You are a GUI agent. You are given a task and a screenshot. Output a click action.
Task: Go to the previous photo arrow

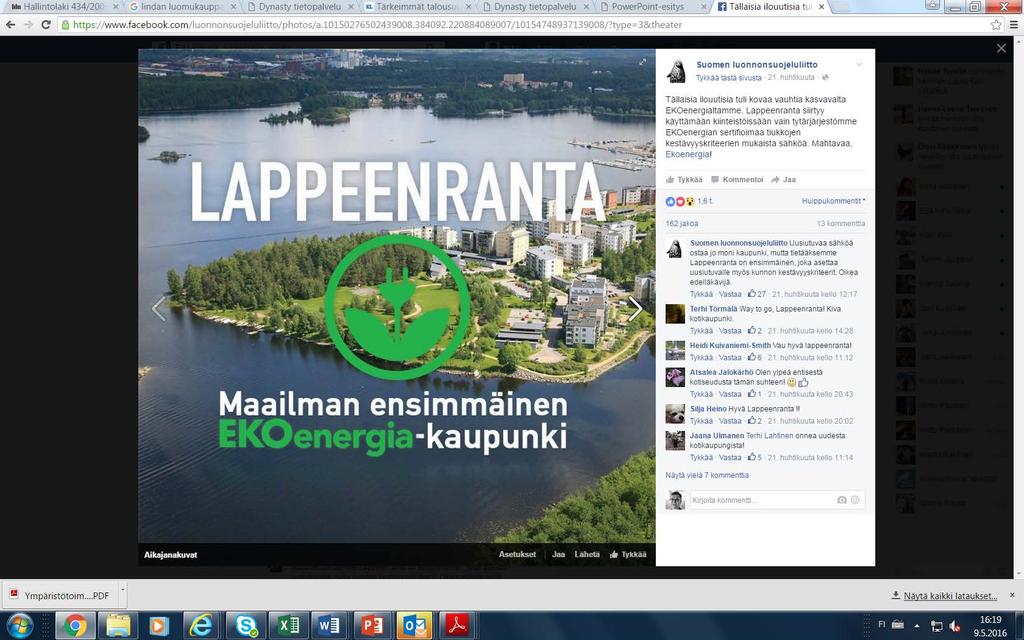[x=158, y=309]
